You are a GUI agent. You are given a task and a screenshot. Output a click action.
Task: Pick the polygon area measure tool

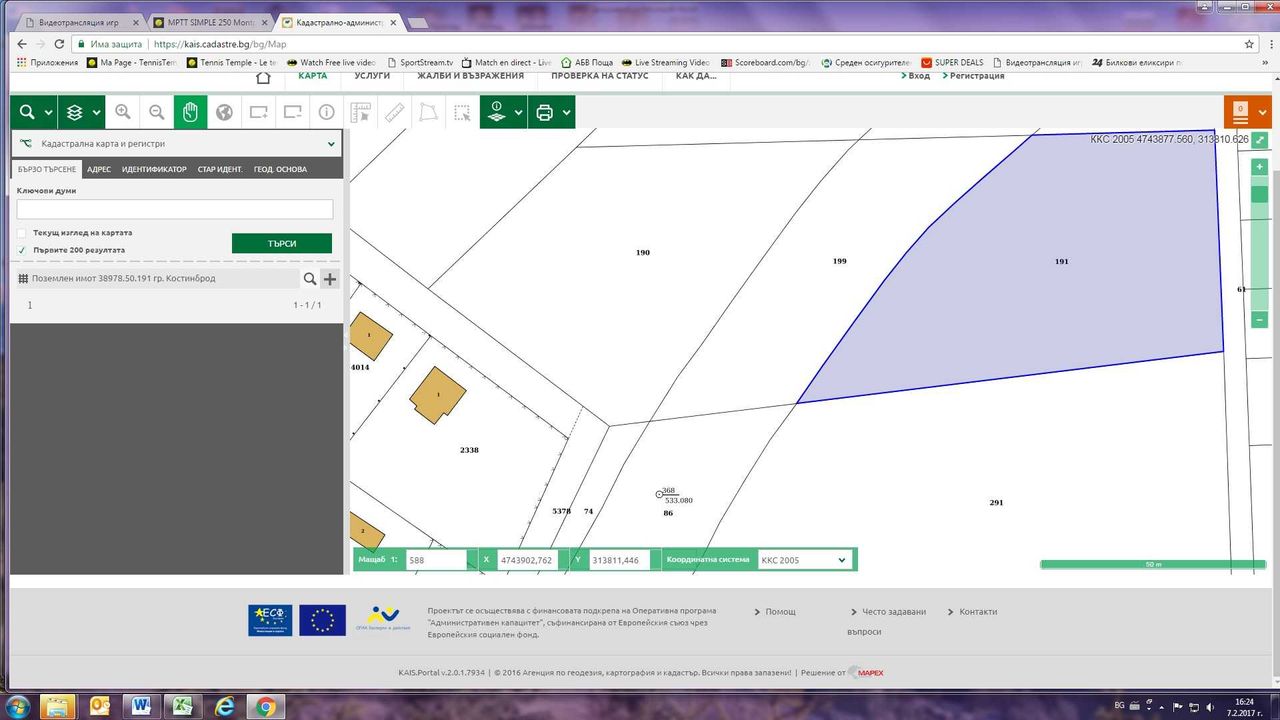point(428,112)
